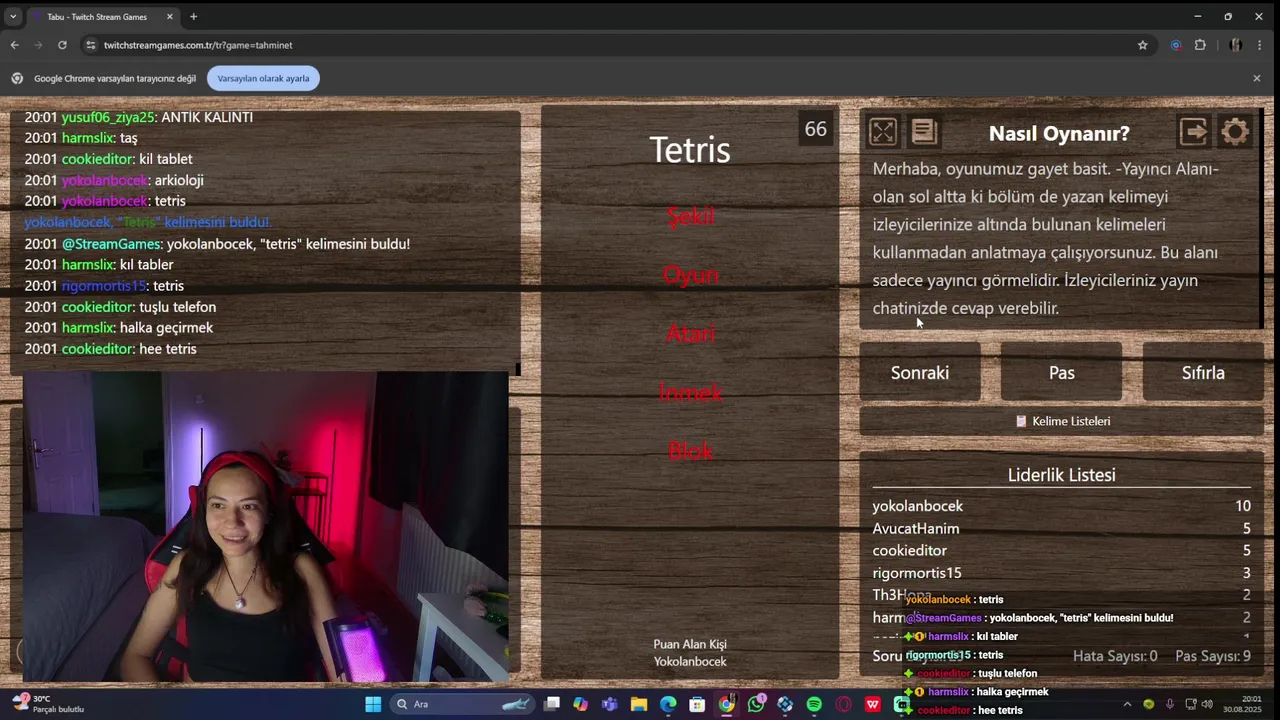Open the weather widget showing 30°C
Viewport: 1280px width, 720px height.
pyautogui.click(x=46, y=704)
